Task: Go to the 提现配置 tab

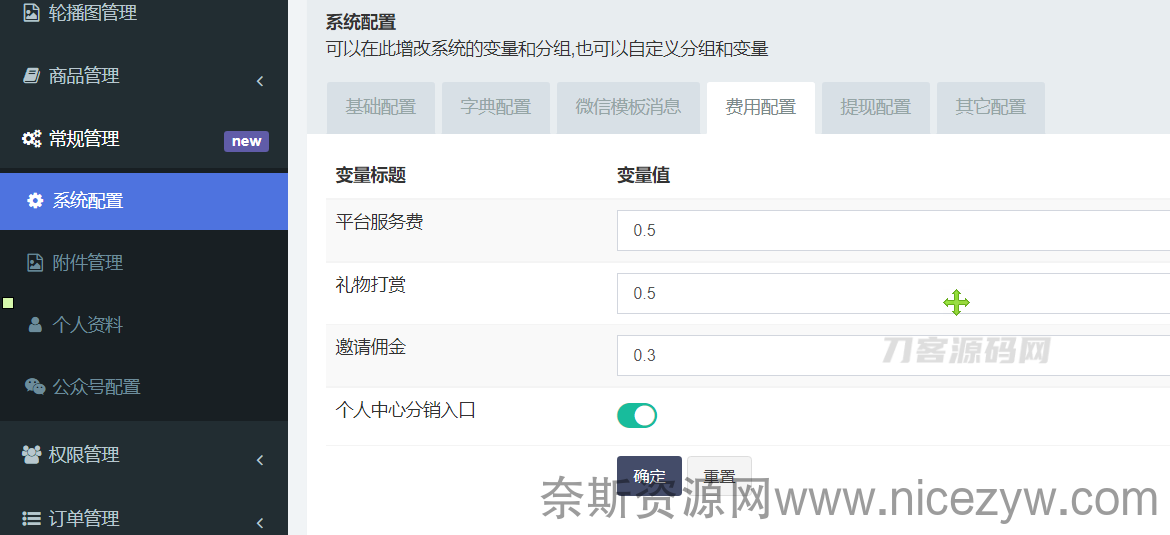Action: [876, 107]
